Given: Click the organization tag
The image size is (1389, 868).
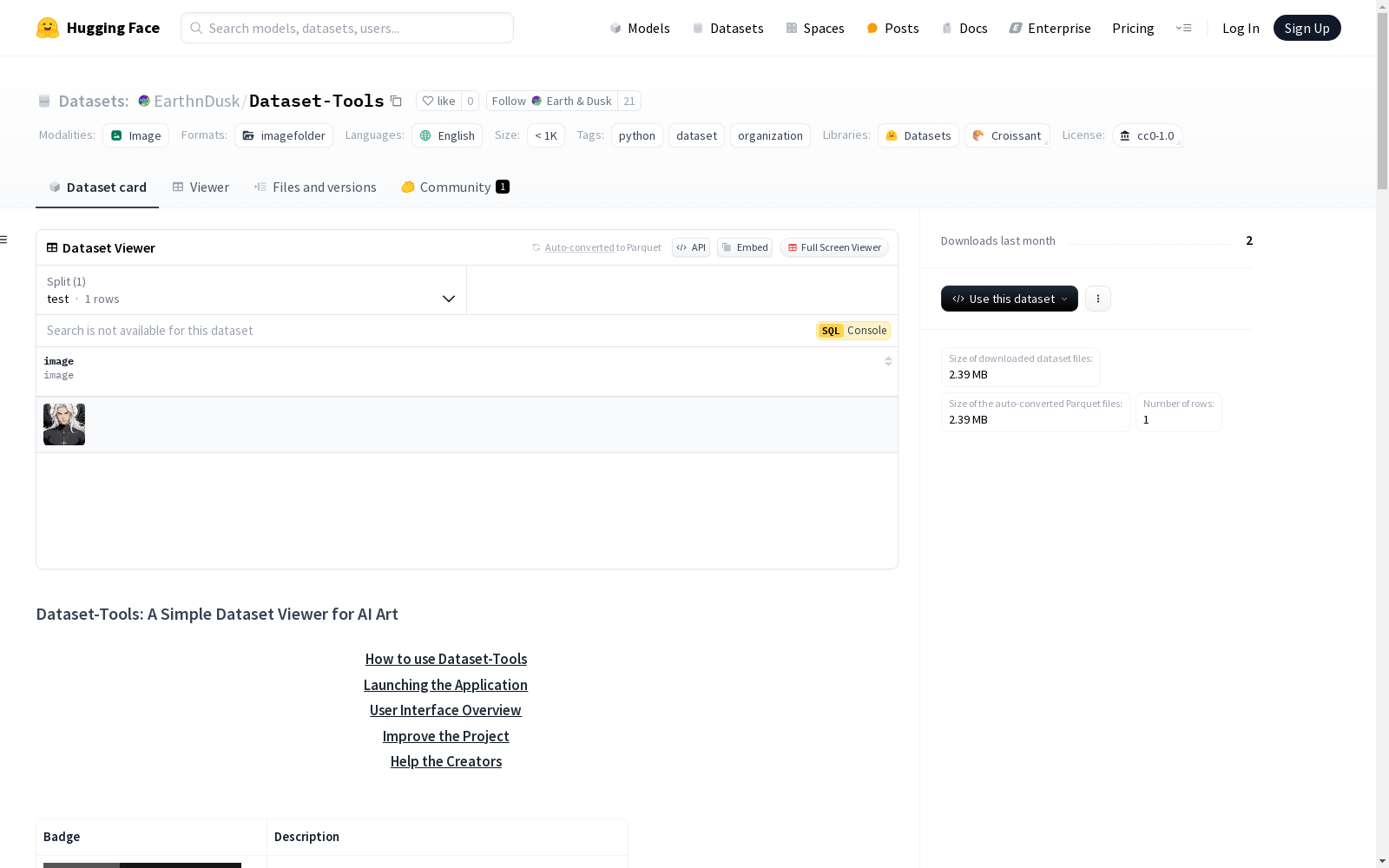Looking at the screenshot, I should [x=770, y=135].
